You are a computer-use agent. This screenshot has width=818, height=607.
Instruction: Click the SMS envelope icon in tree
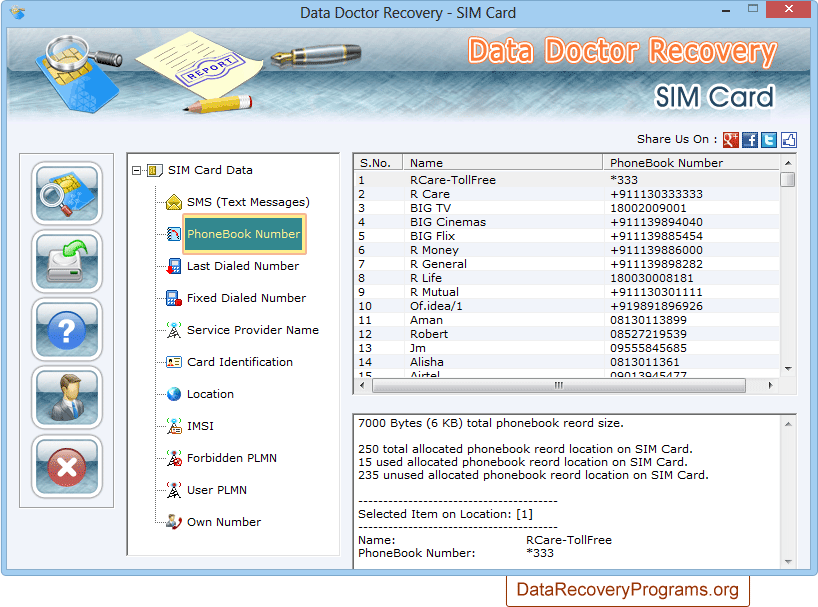click(174, 202)
